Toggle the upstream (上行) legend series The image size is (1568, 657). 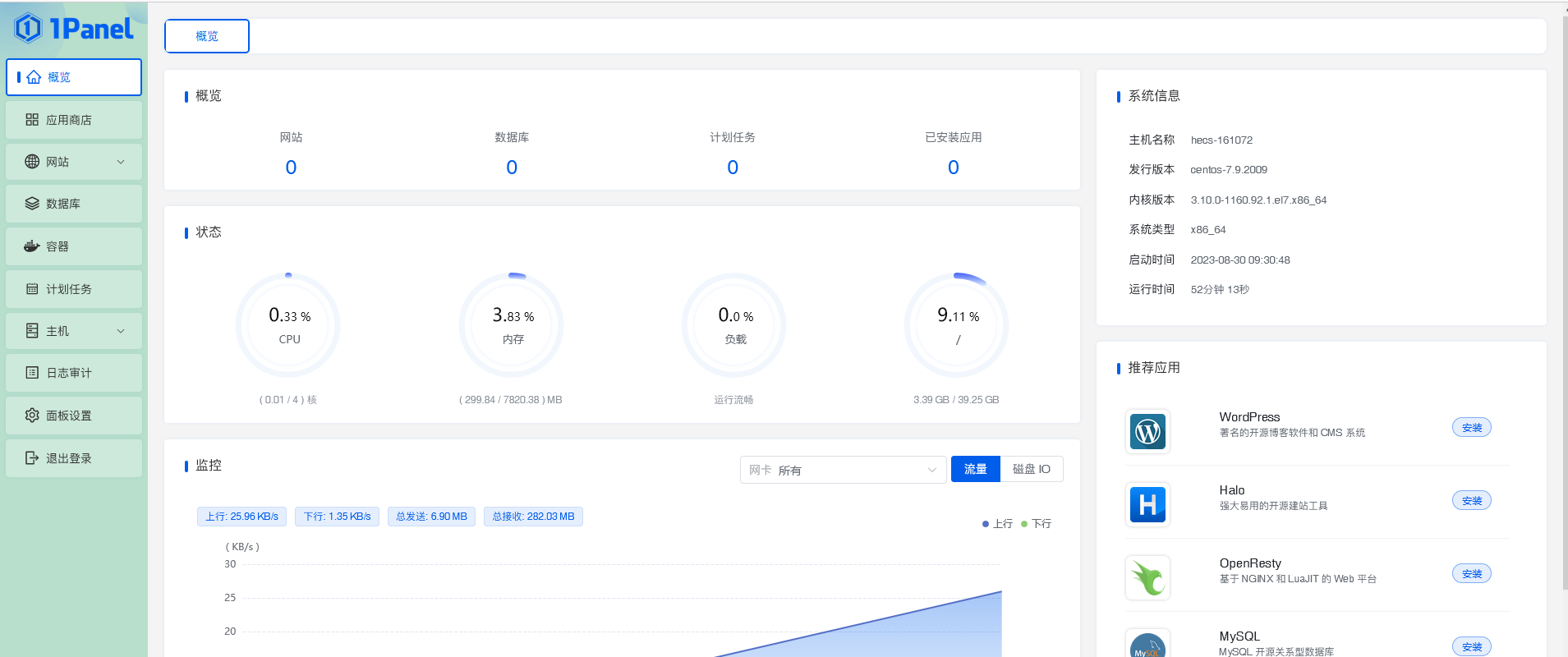(x=997, y=524)
